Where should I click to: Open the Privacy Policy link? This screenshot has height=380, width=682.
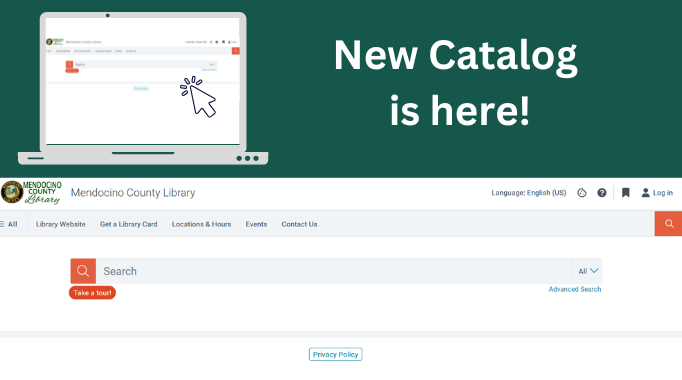pyautogui.click(x=335, y=354)
